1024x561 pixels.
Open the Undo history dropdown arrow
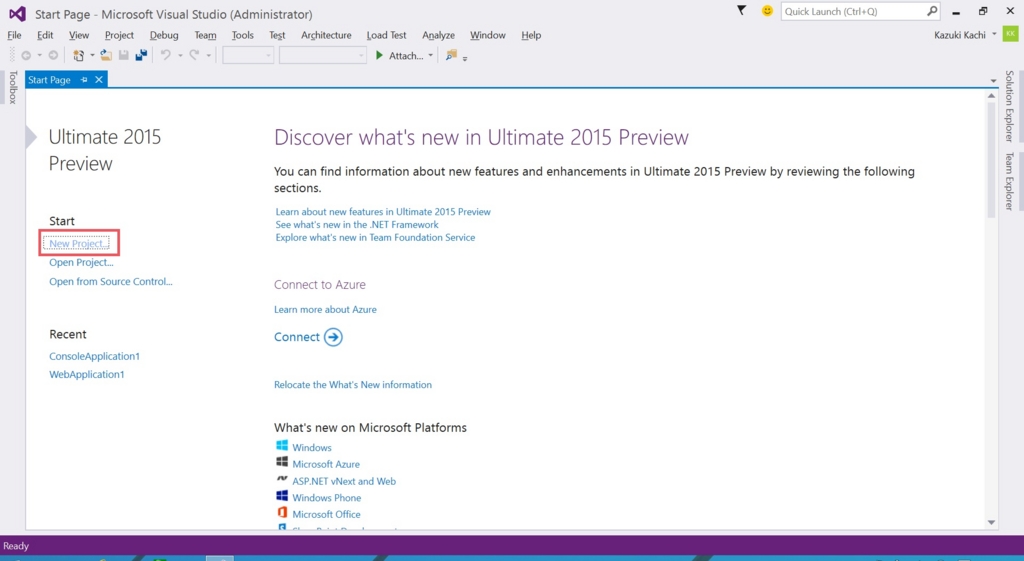click(x=180, y=56)
